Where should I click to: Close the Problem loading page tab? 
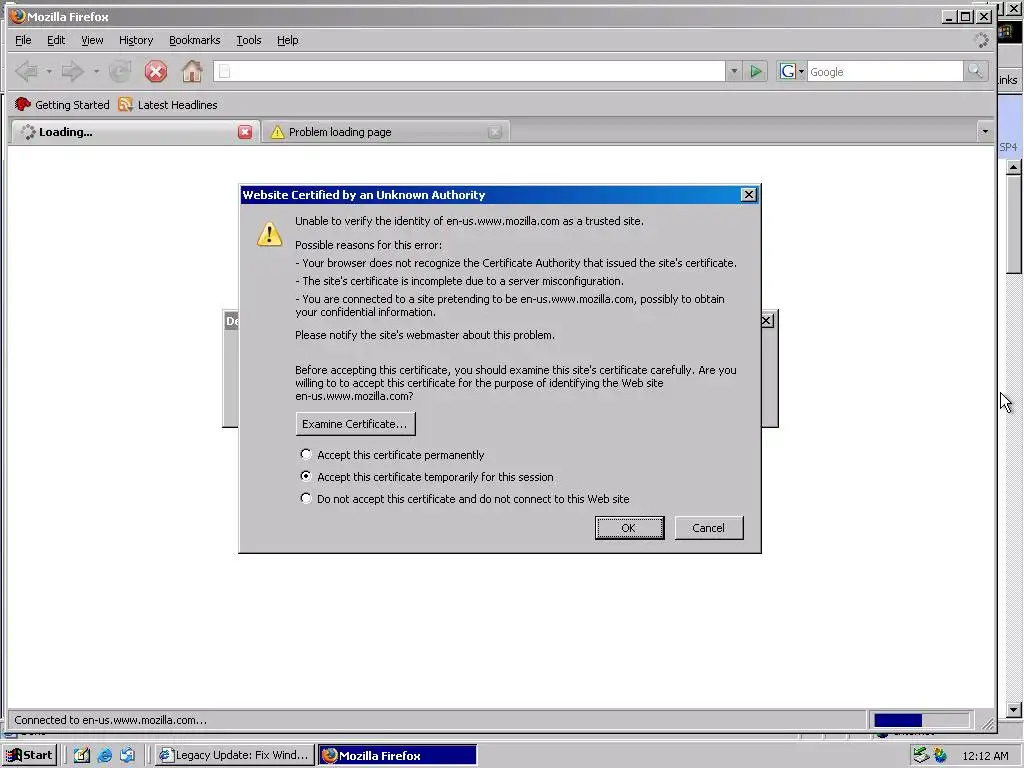pyautogui.click(x=495, y=132)
